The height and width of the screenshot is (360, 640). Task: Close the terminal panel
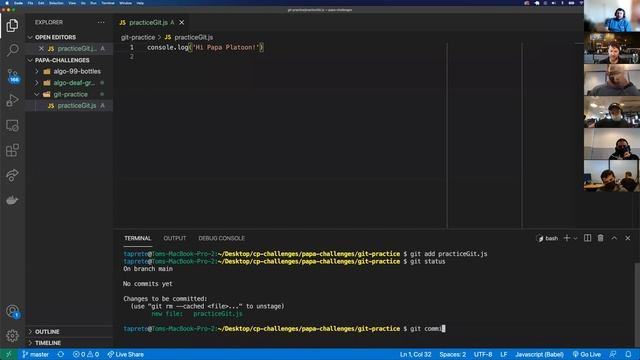click(628, 238)
